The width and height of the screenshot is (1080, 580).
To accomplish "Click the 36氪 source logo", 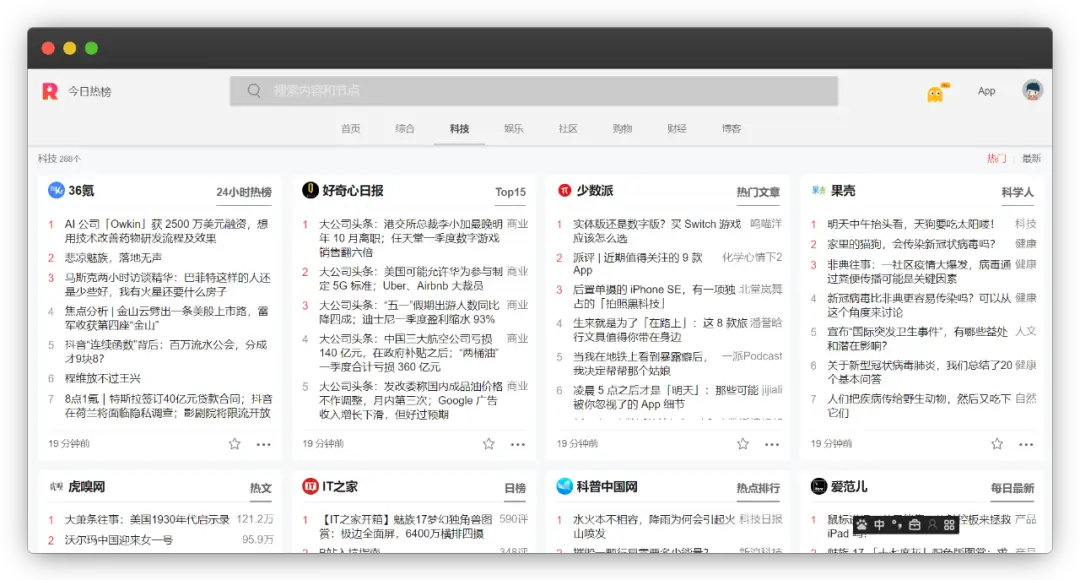I will (56, 190).
